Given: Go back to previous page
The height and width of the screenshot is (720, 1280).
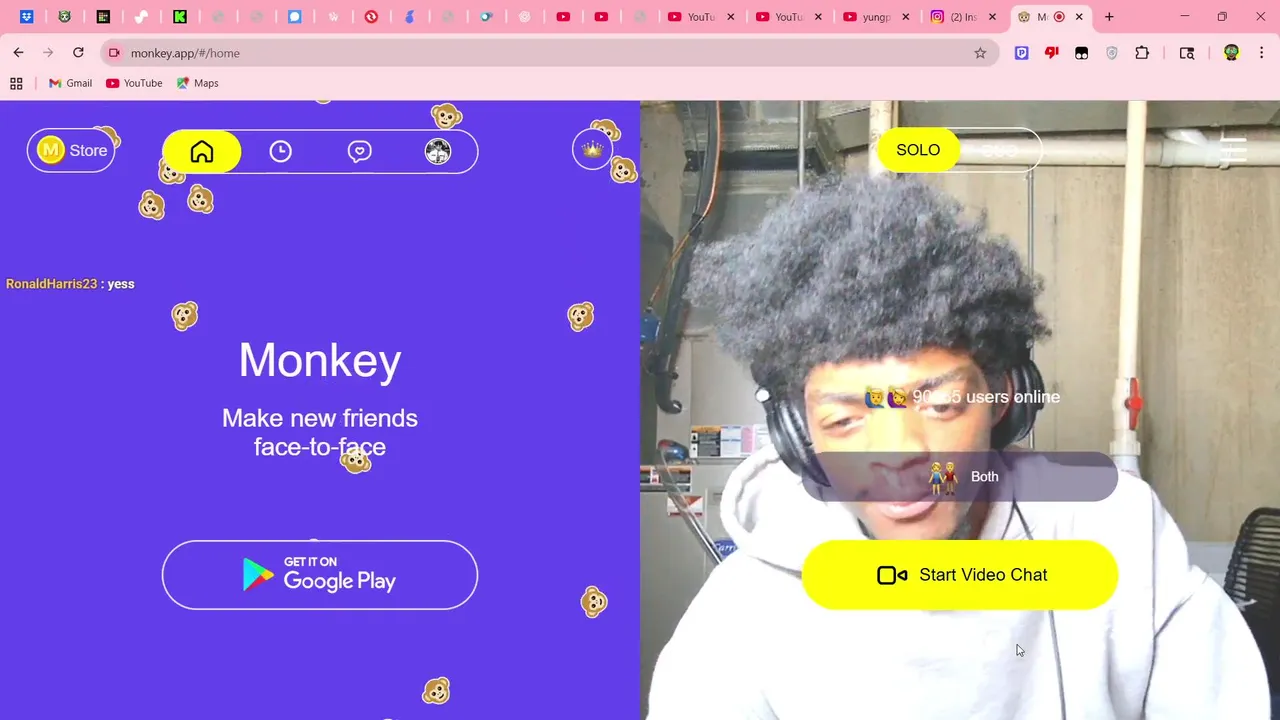Looking at the screenshot, I should pyautogui.click(x=18, y=53).
